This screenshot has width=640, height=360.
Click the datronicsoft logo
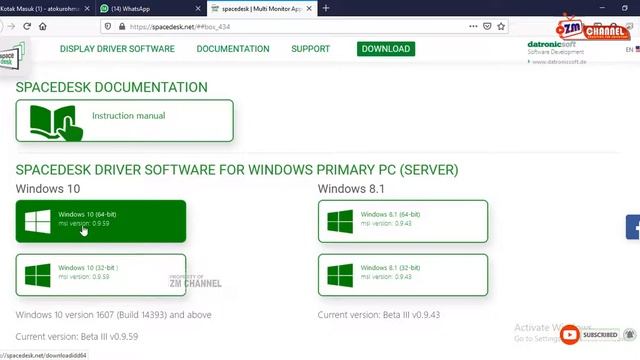point(552,44)
